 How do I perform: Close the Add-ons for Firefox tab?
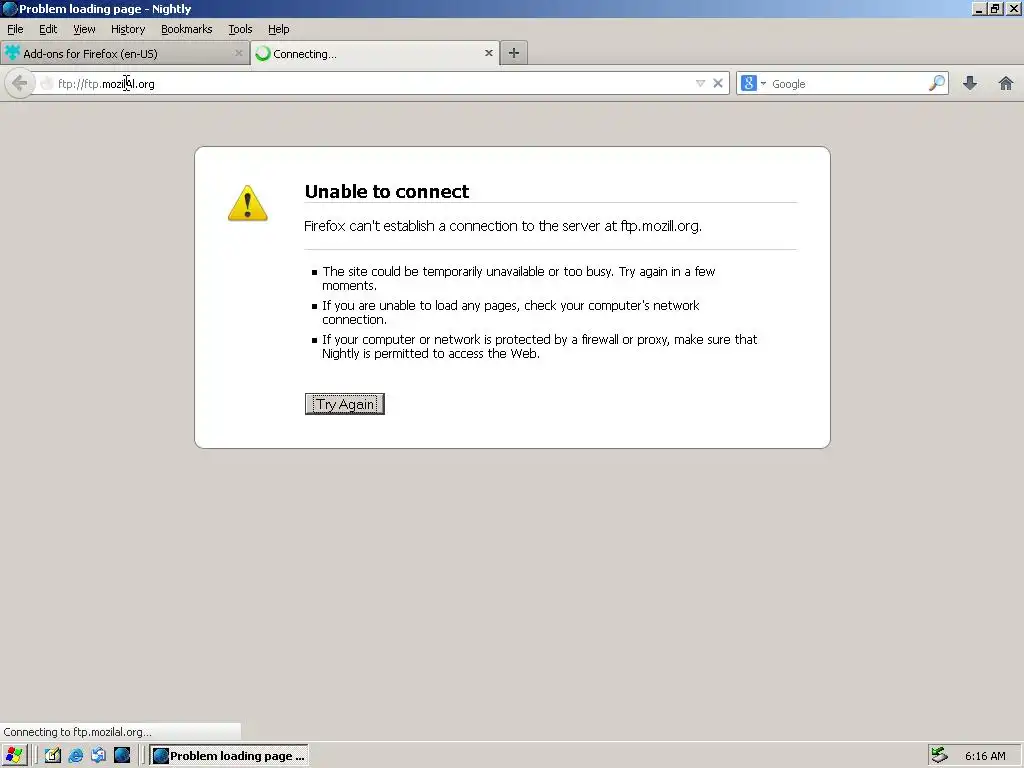(x=238, y=53)
